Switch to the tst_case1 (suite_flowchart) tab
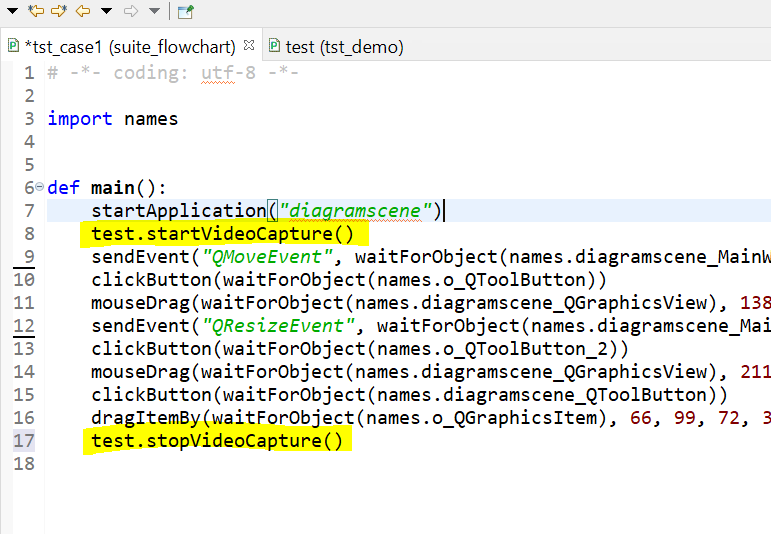The height and width of the screenshot is (534, 771). point(130,47)
